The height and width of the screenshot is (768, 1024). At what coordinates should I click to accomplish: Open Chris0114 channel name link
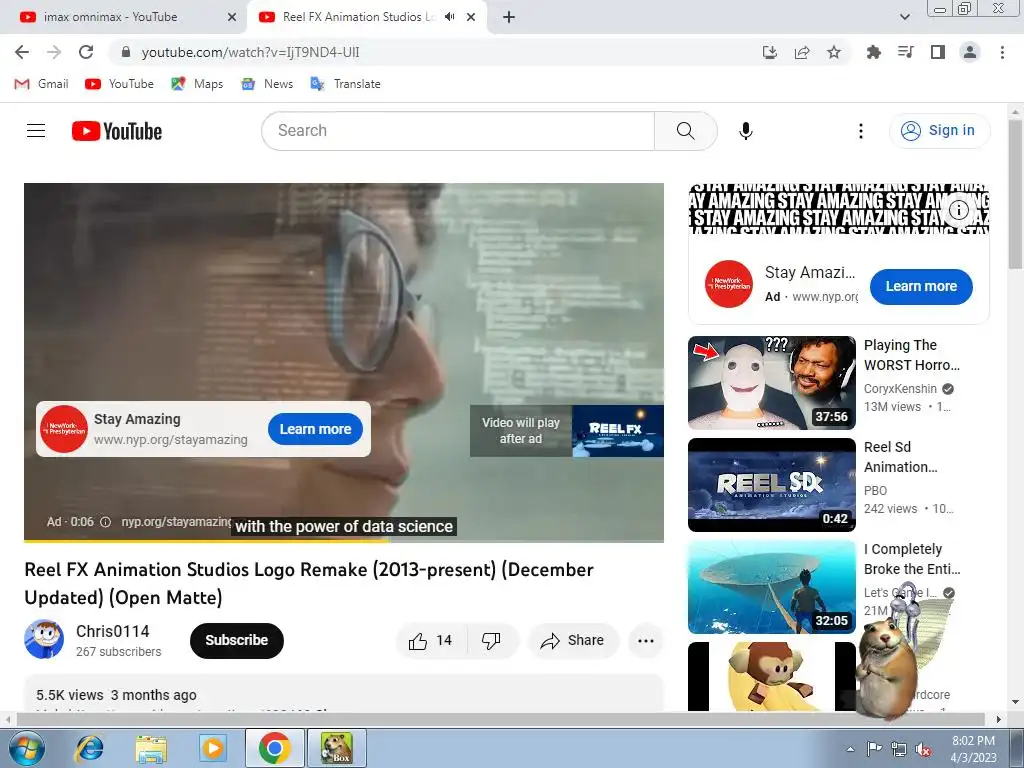[113, 632]
